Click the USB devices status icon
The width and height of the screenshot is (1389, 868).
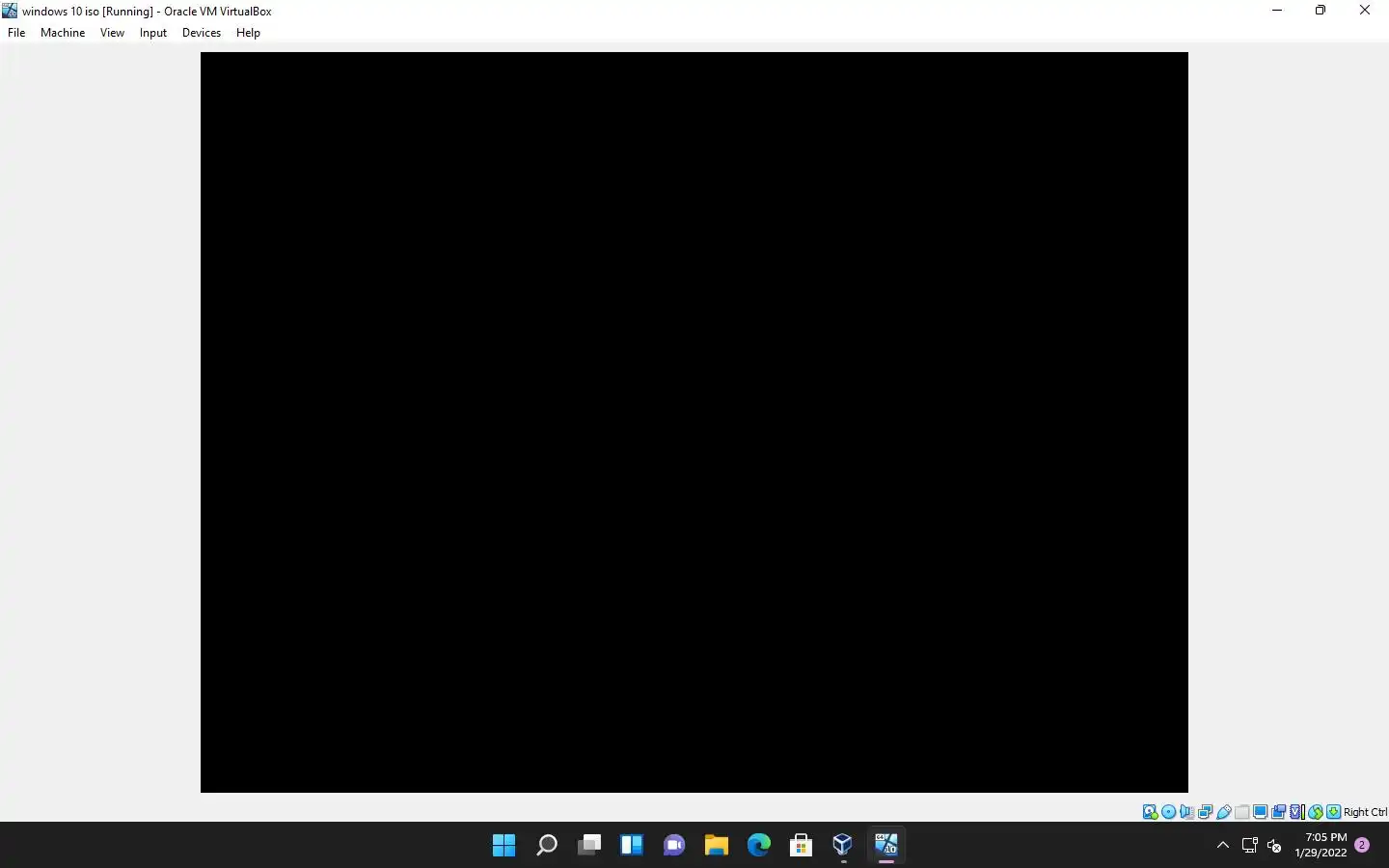pos(1223,812)
